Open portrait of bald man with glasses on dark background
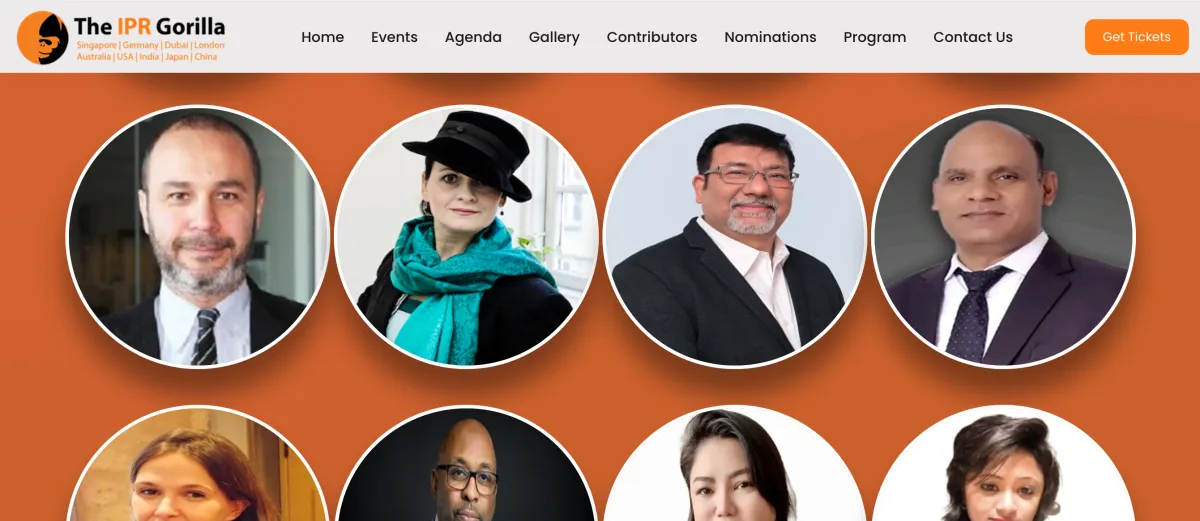The height and width of the screenshot is (521, 1200). [x=466, y=463]
